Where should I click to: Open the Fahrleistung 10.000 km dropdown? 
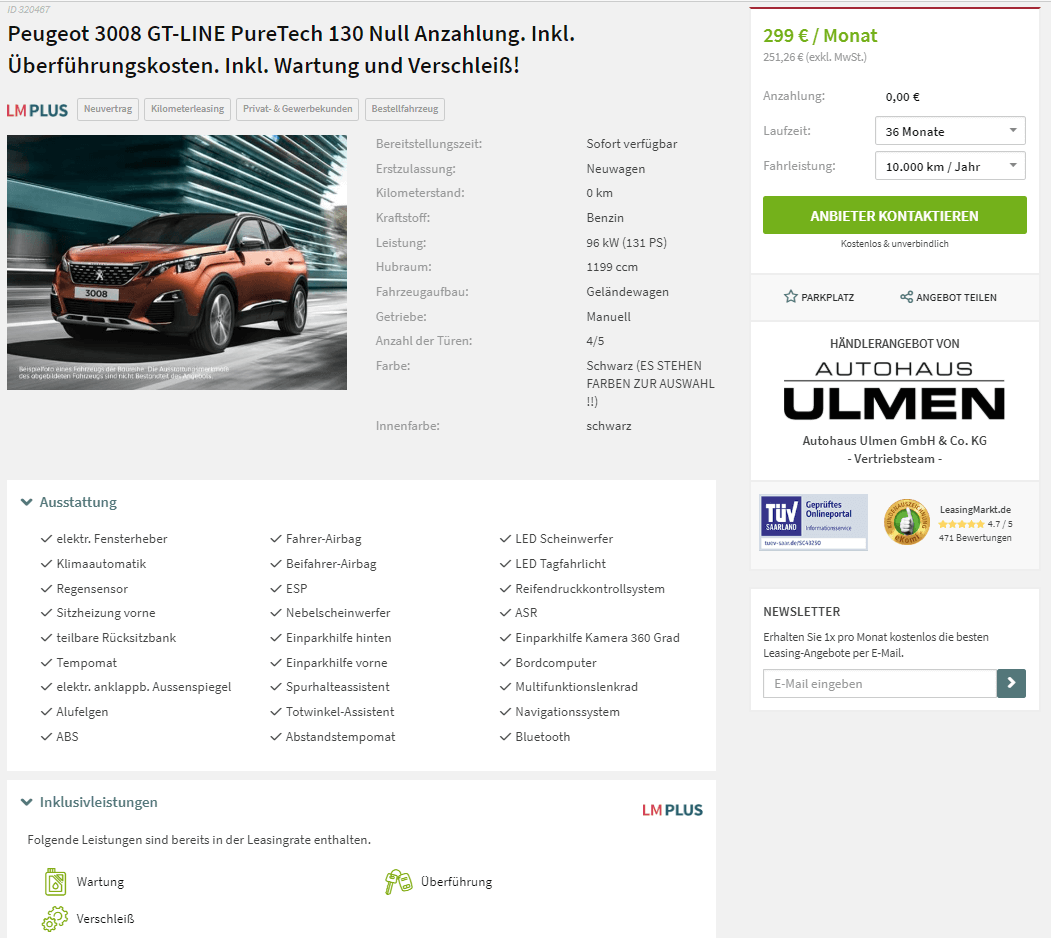tap(950, 166)
